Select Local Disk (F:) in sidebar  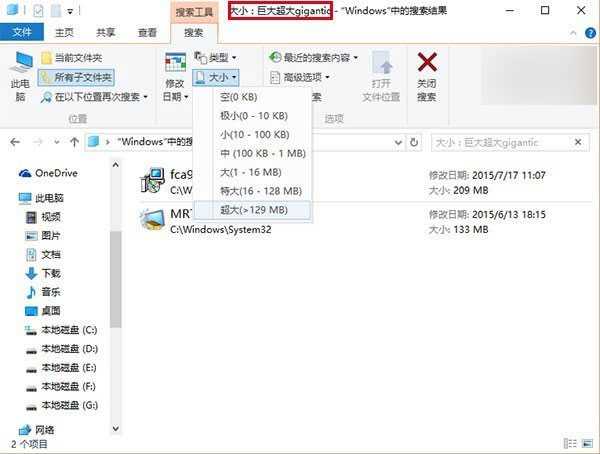click(x=60, y=386)
